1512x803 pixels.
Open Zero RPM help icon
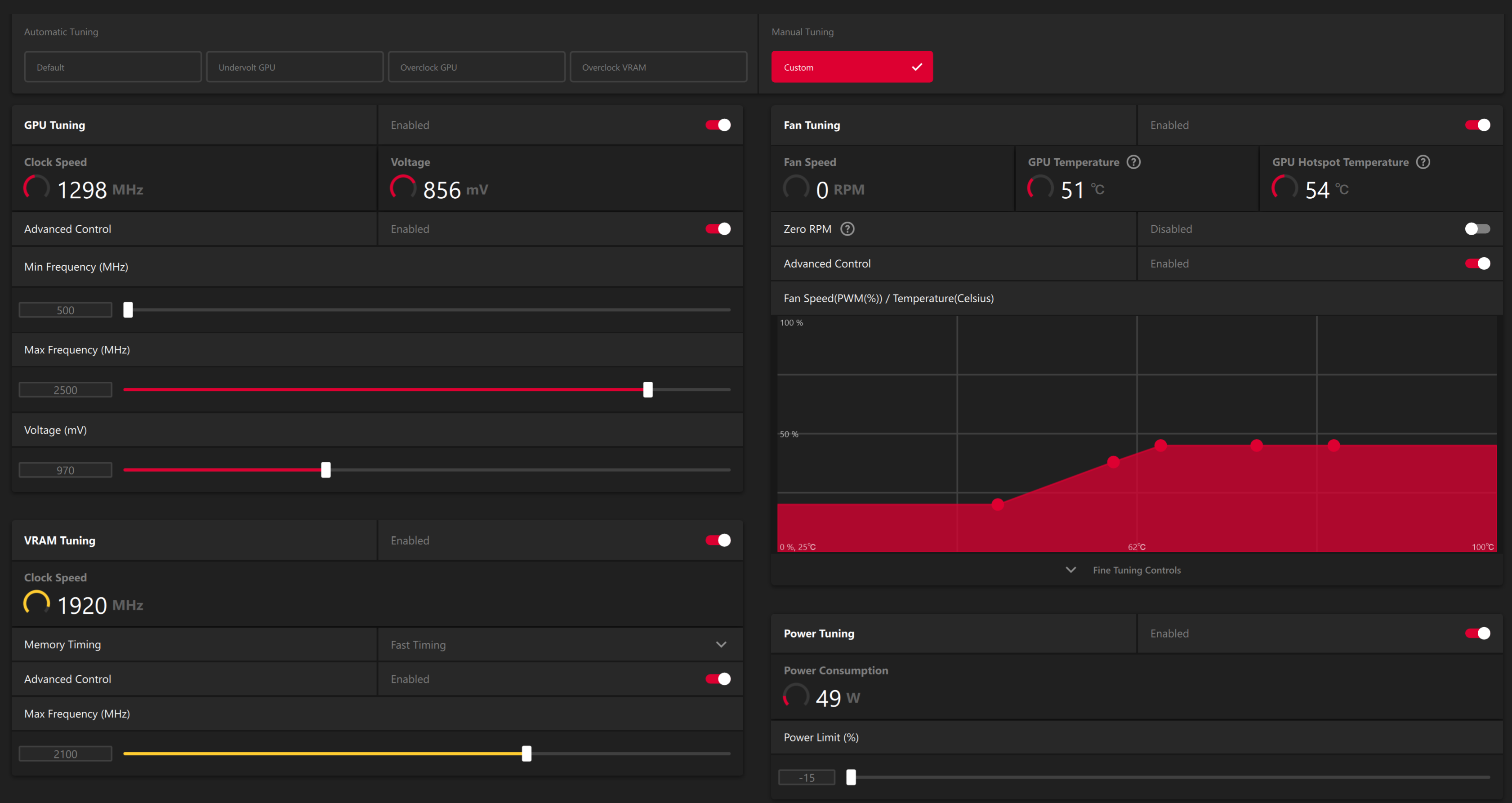pos(847,229)
